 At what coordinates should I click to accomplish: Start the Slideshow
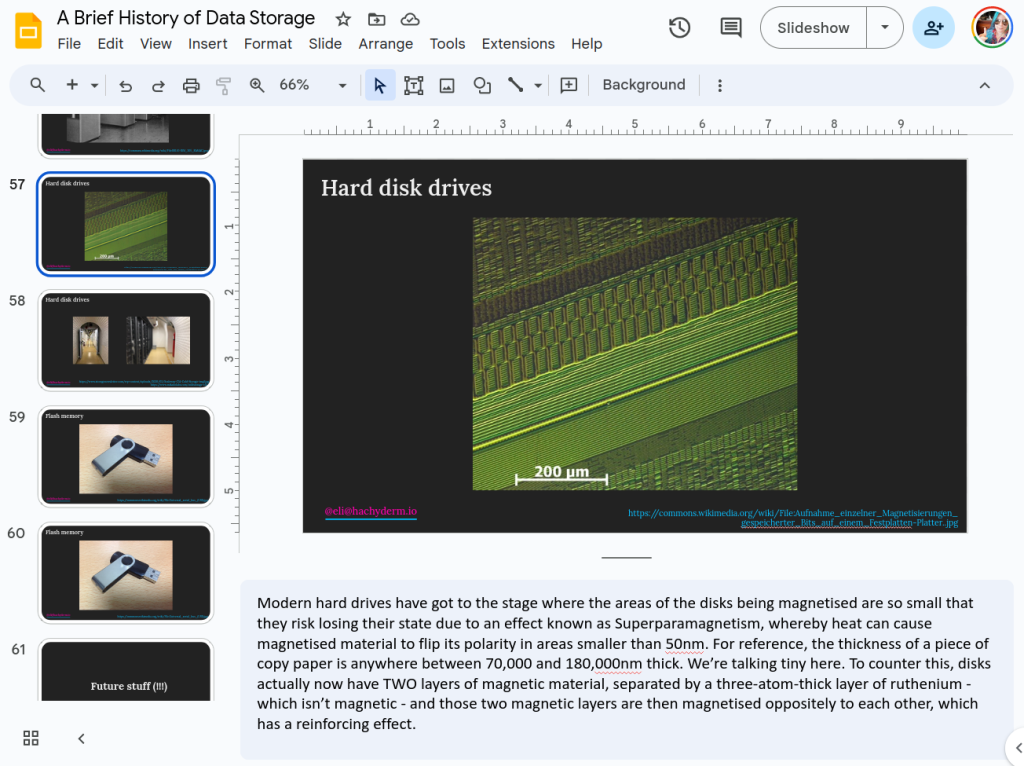pyautogui.click(x=812, y=28)
